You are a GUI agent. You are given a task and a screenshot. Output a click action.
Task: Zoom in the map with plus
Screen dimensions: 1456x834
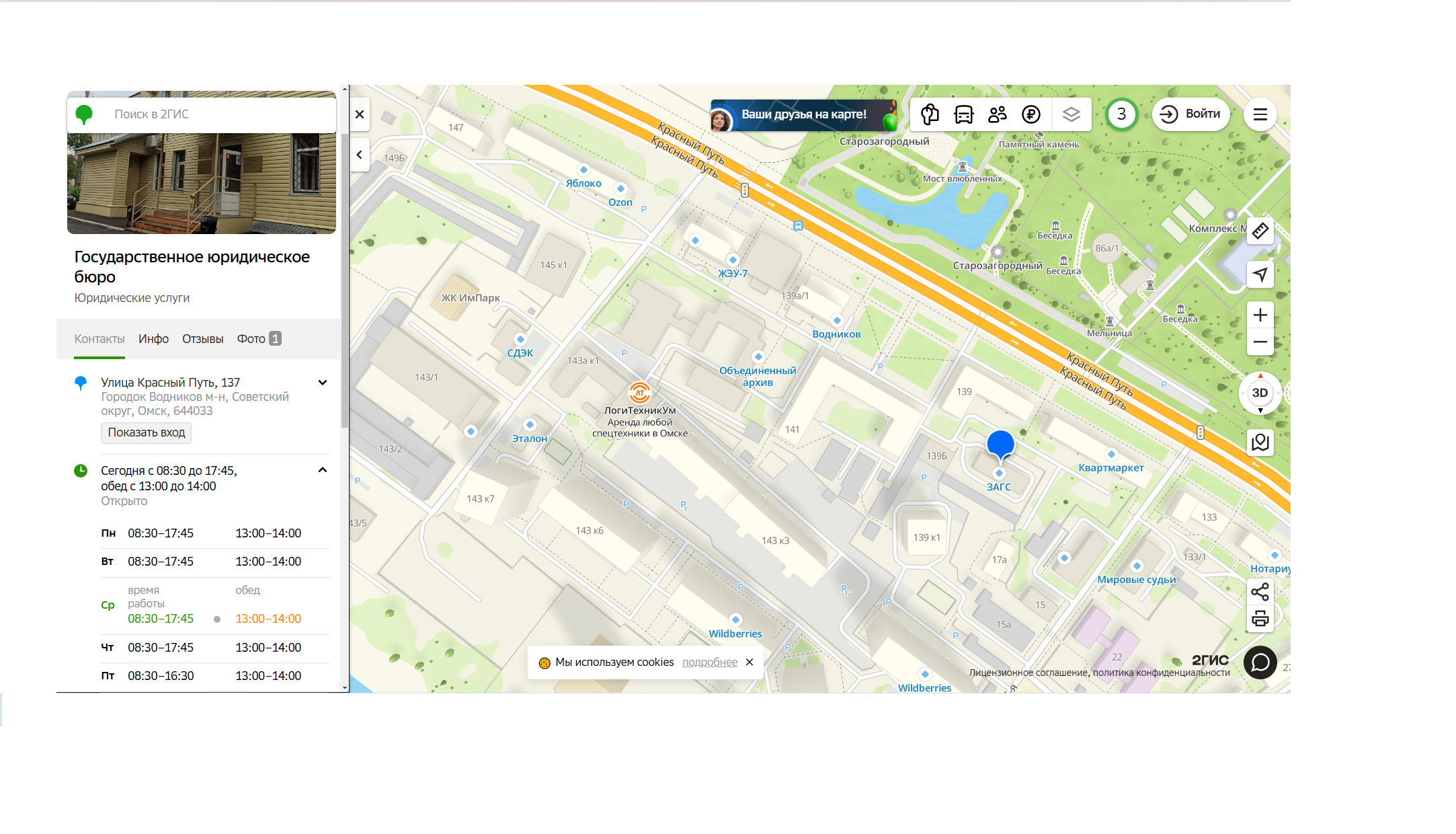pos(1260,315)
